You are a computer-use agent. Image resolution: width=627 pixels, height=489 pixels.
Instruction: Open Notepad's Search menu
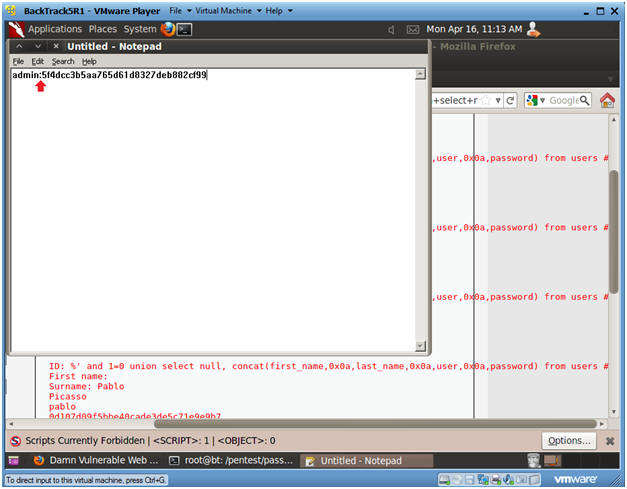63,61
